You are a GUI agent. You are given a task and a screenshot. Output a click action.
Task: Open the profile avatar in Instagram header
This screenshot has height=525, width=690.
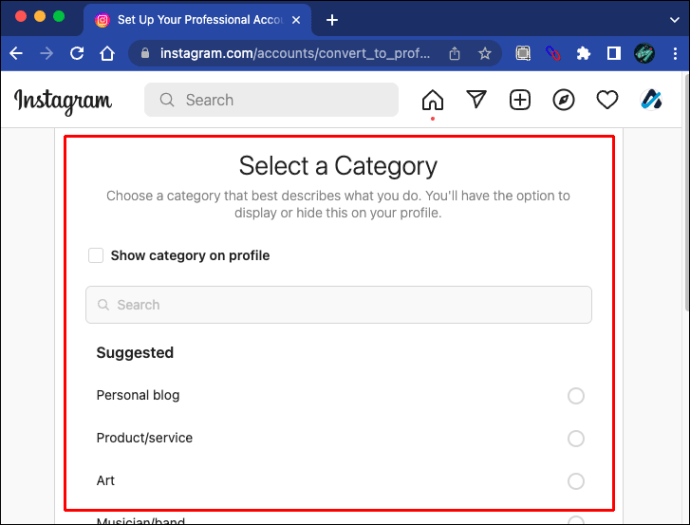click(x=652, y=100)
